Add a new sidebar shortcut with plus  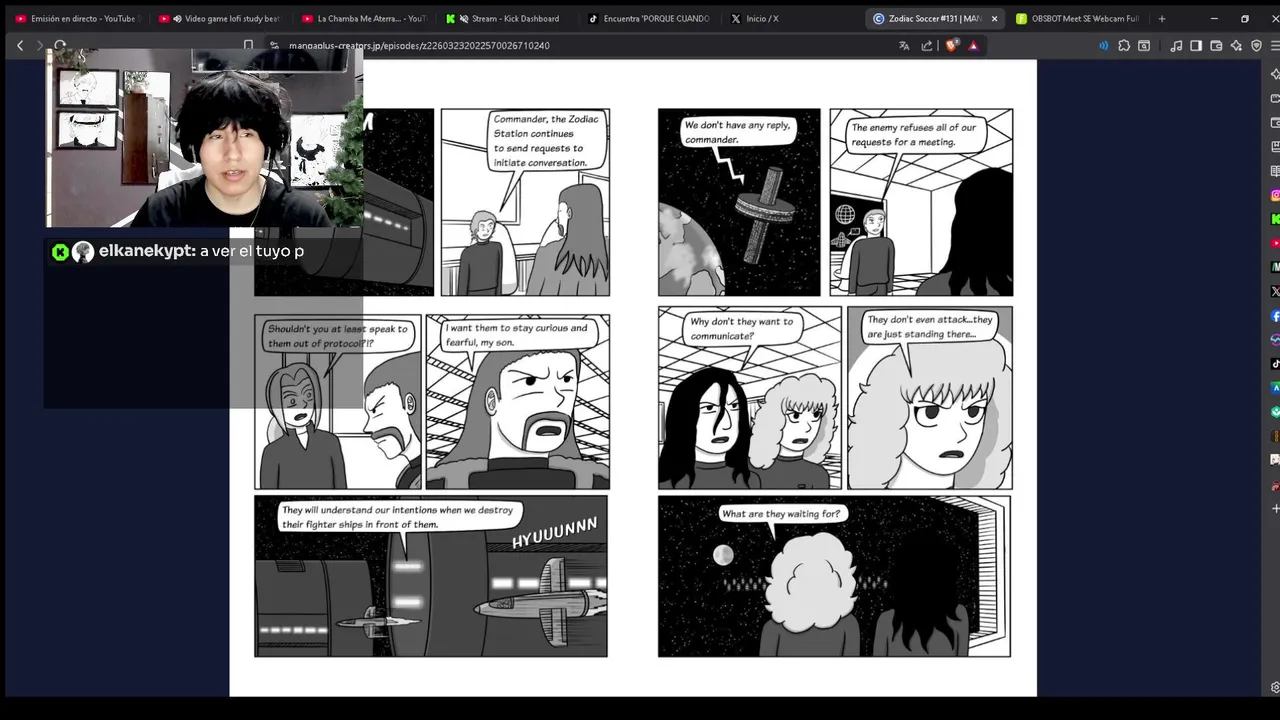[1275, 508]
